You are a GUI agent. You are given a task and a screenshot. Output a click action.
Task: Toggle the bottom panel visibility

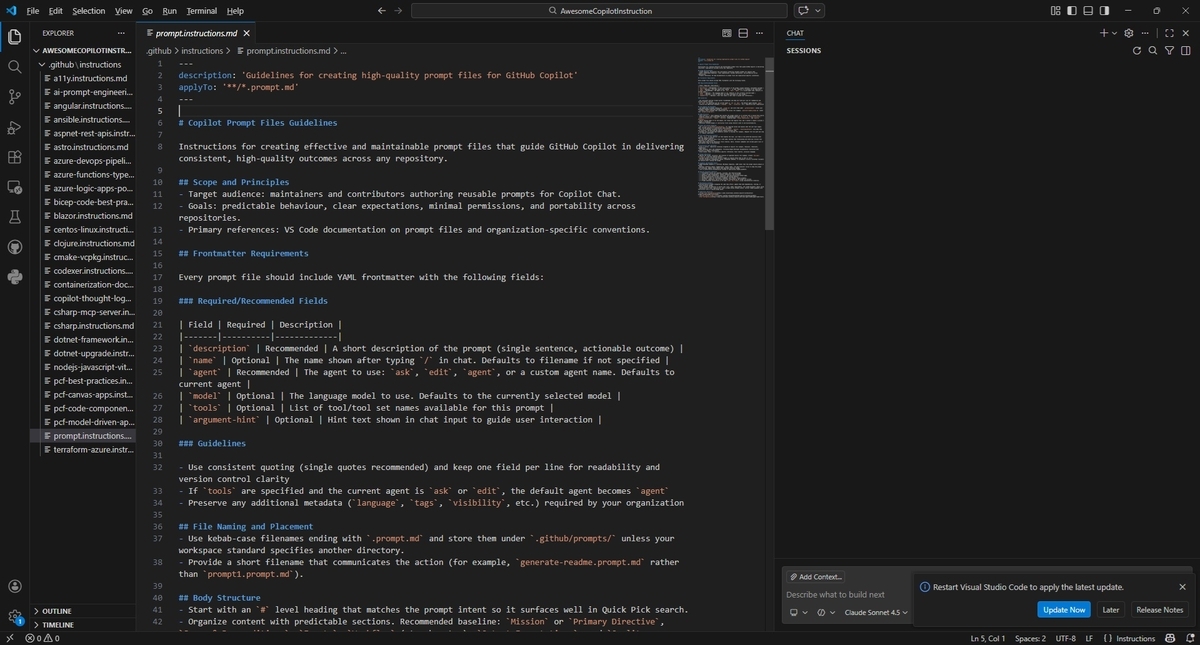point(1087,10)
